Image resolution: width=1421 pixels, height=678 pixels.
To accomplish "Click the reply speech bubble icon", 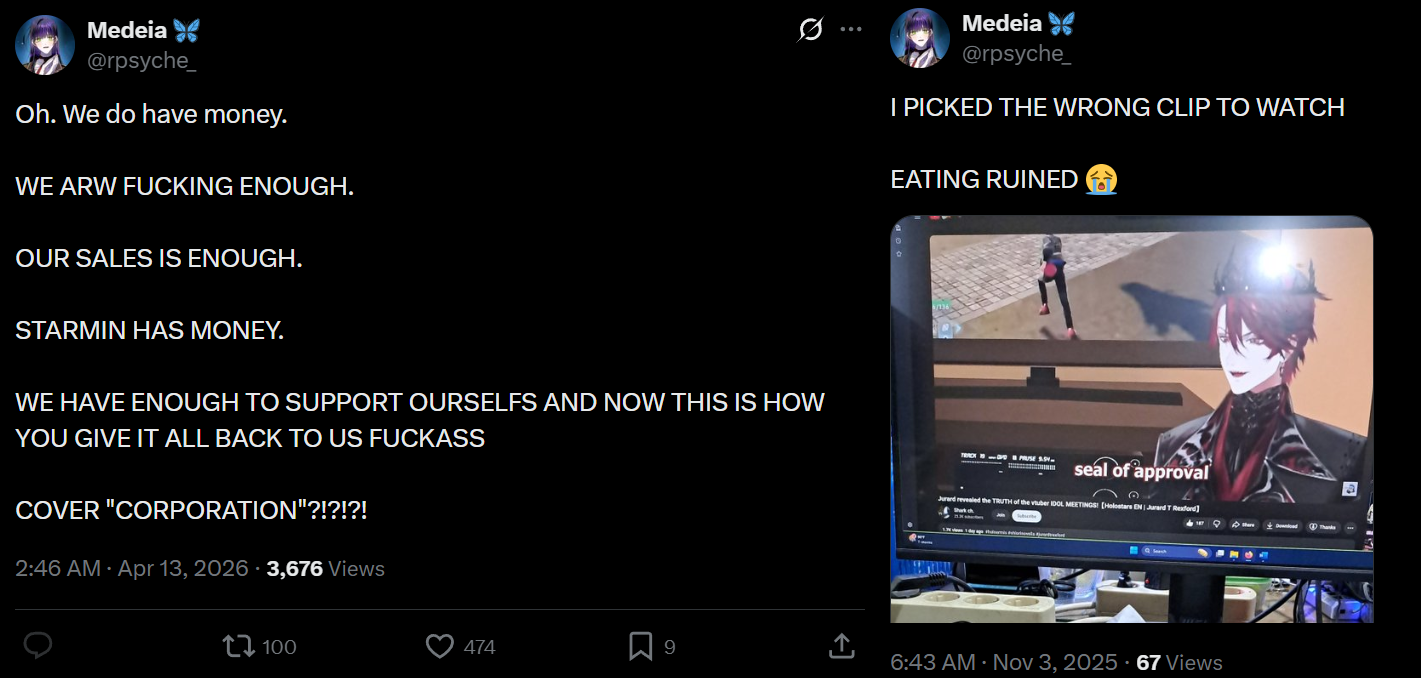I will point(38,646).
